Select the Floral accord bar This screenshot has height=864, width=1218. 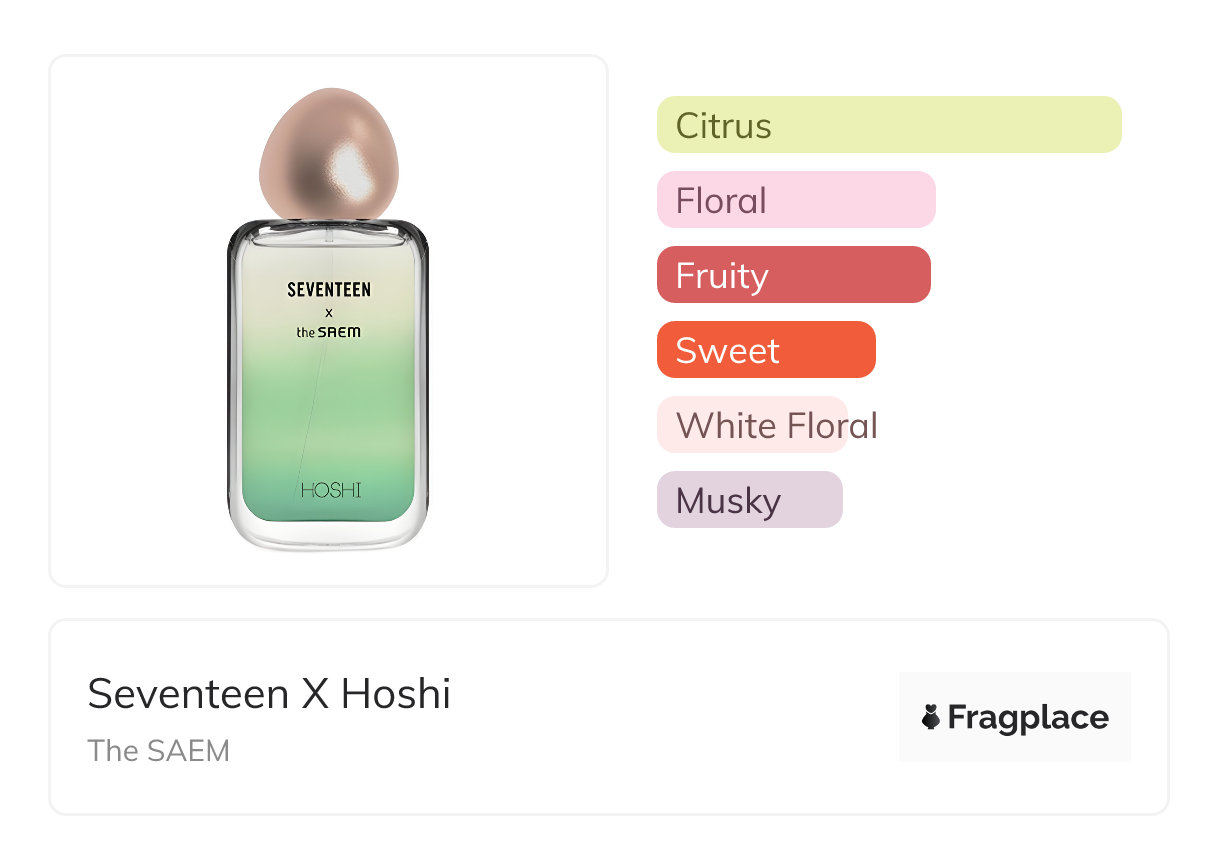tap(795, 200)
